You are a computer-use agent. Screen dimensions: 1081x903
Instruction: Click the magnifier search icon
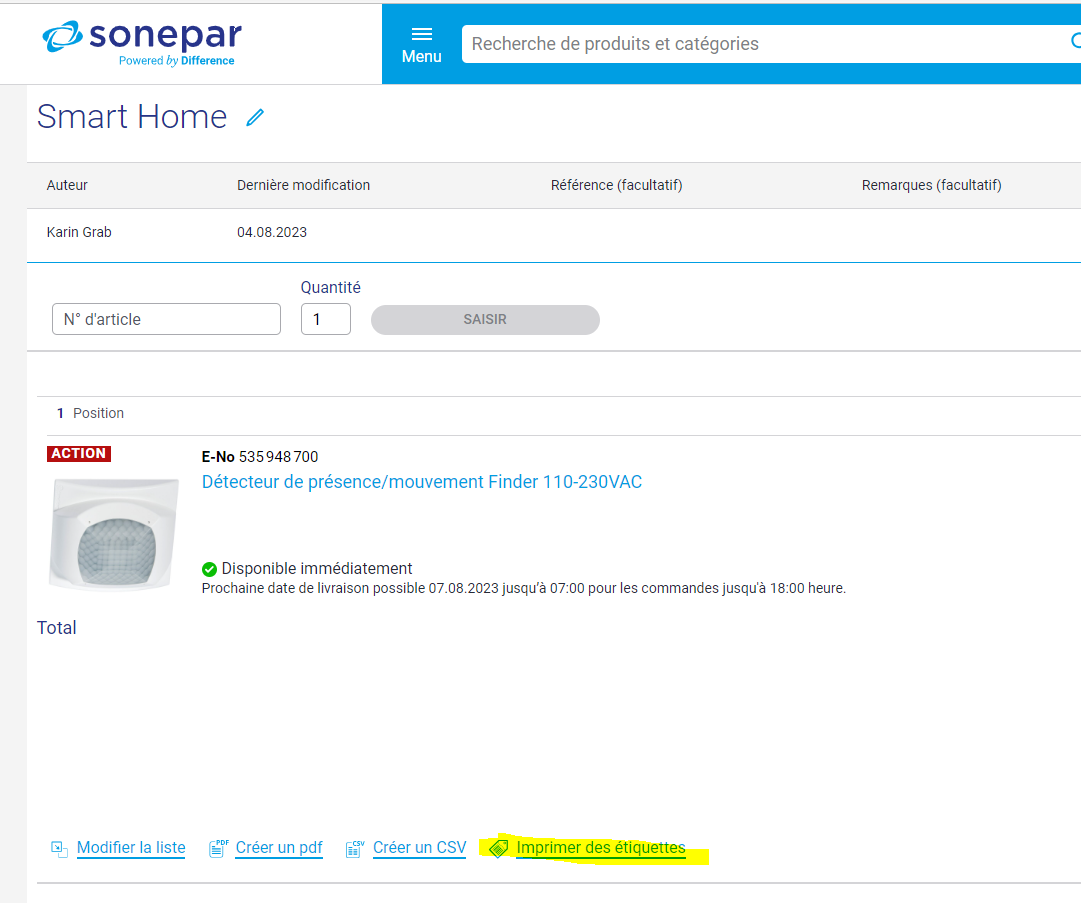point(1074,41)
